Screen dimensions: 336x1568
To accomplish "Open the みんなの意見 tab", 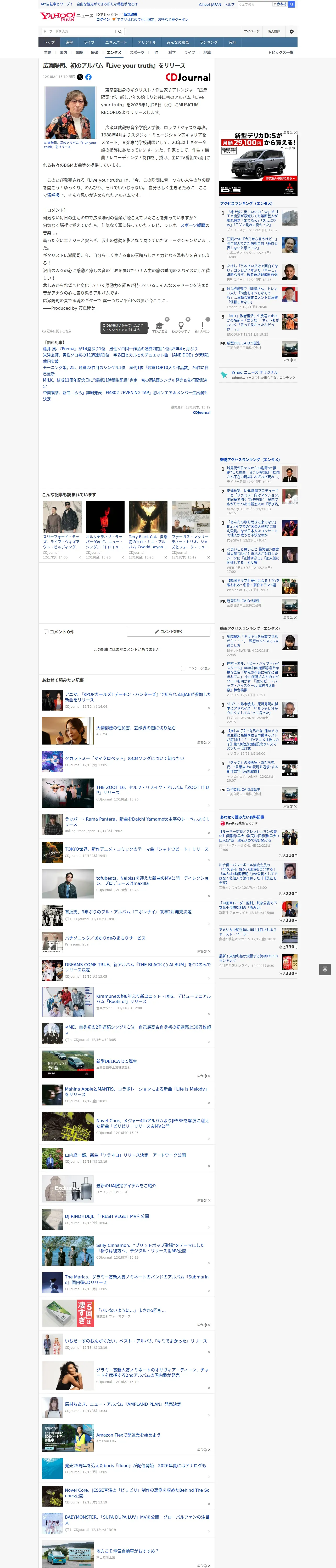I will point(177,43).
